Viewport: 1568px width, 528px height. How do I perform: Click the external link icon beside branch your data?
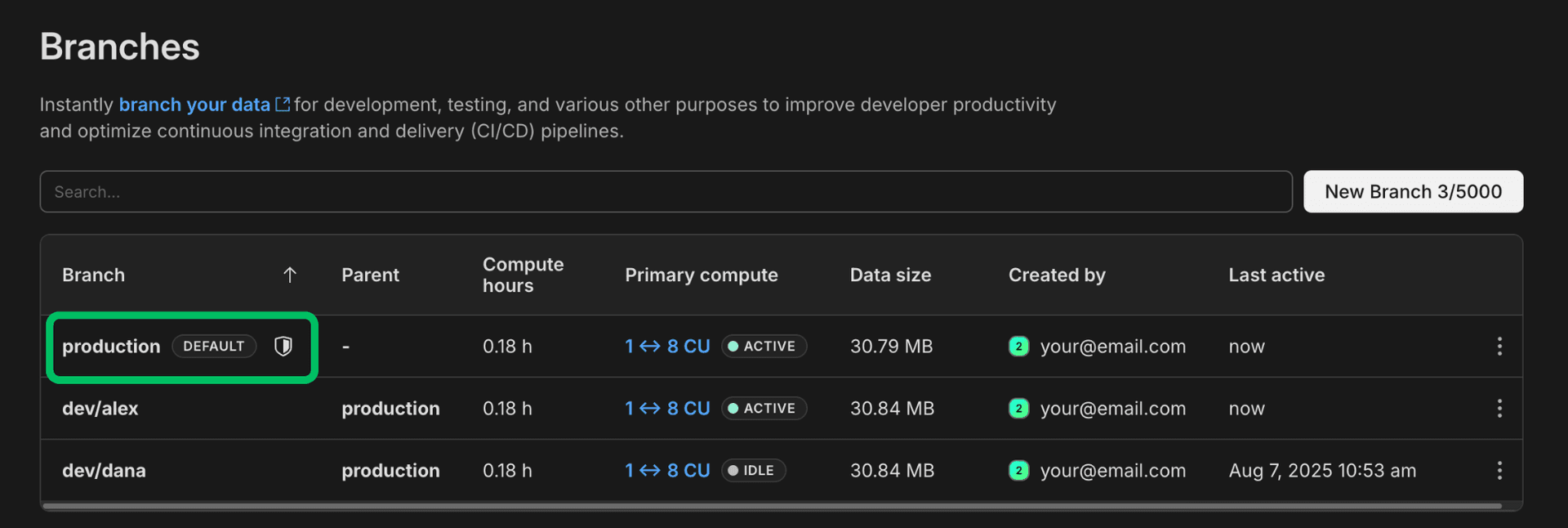tap(283, 105)
